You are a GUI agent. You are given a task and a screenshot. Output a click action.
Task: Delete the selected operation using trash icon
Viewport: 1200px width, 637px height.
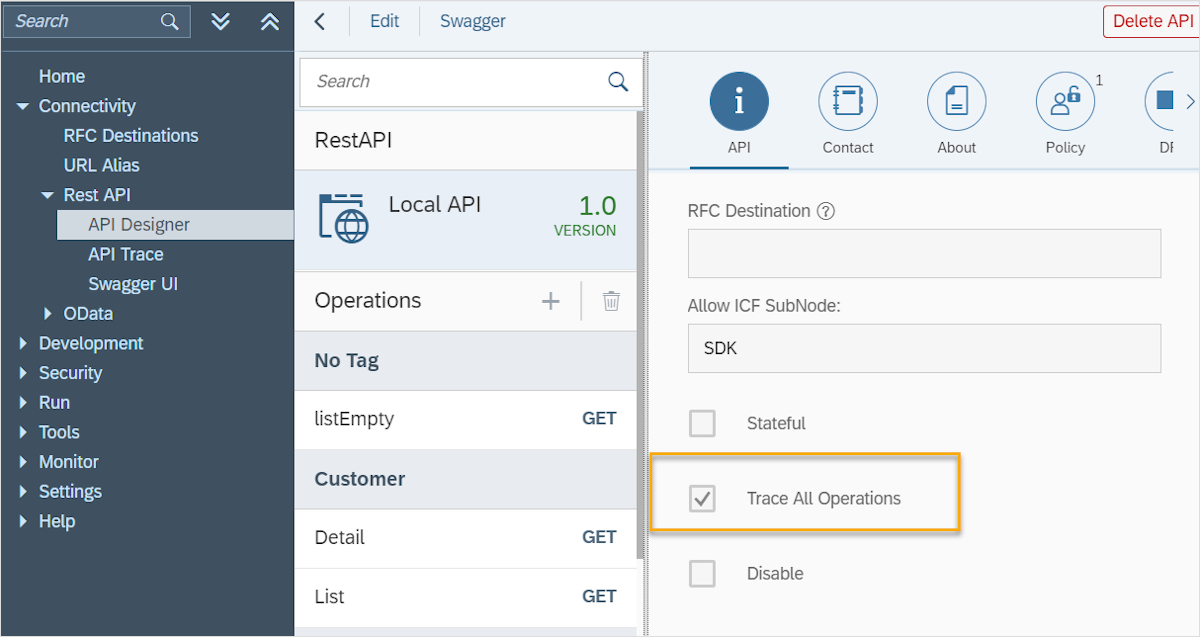(x=611, y=300)
